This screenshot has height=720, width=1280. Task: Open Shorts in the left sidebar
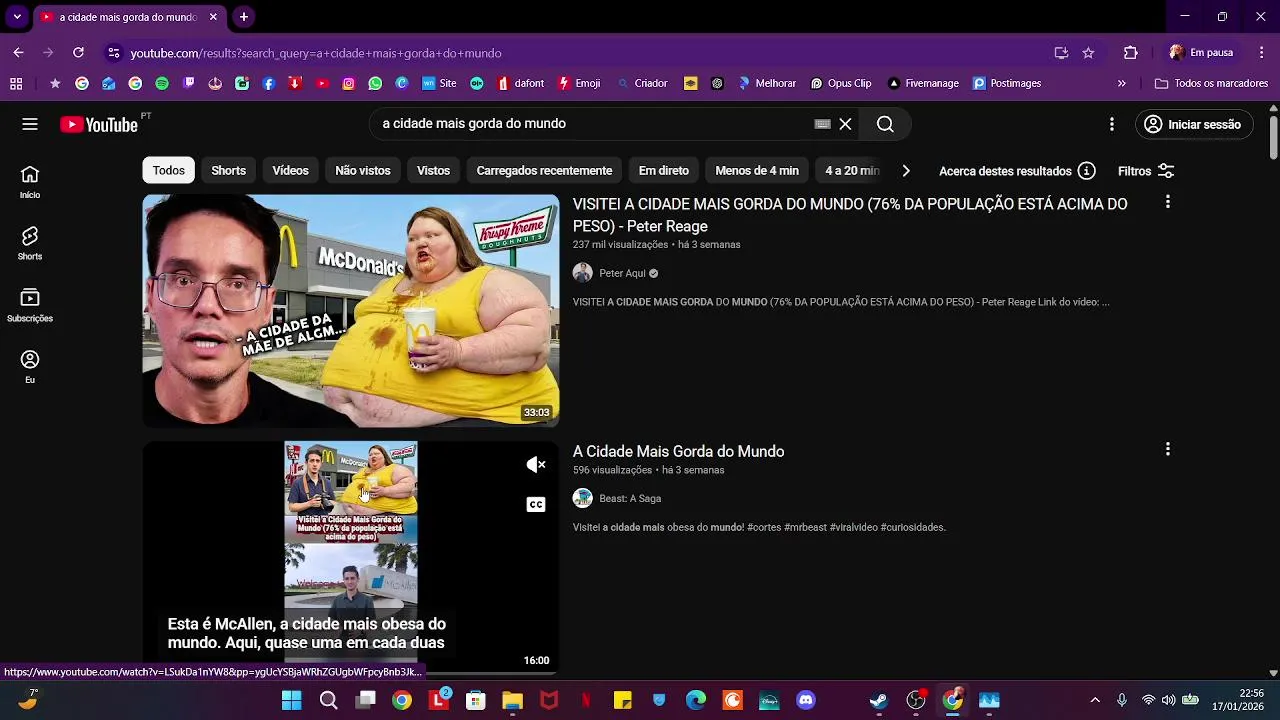[x=30, y=244]
